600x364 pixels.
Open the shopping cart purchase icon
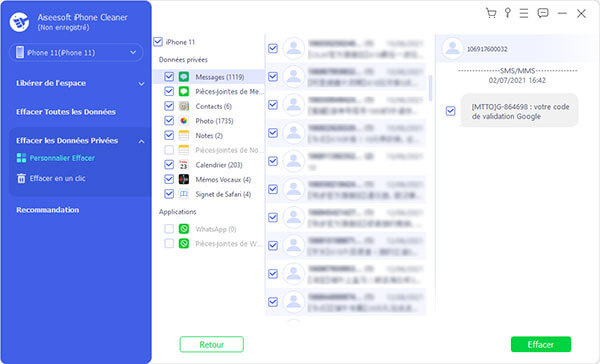491,13
